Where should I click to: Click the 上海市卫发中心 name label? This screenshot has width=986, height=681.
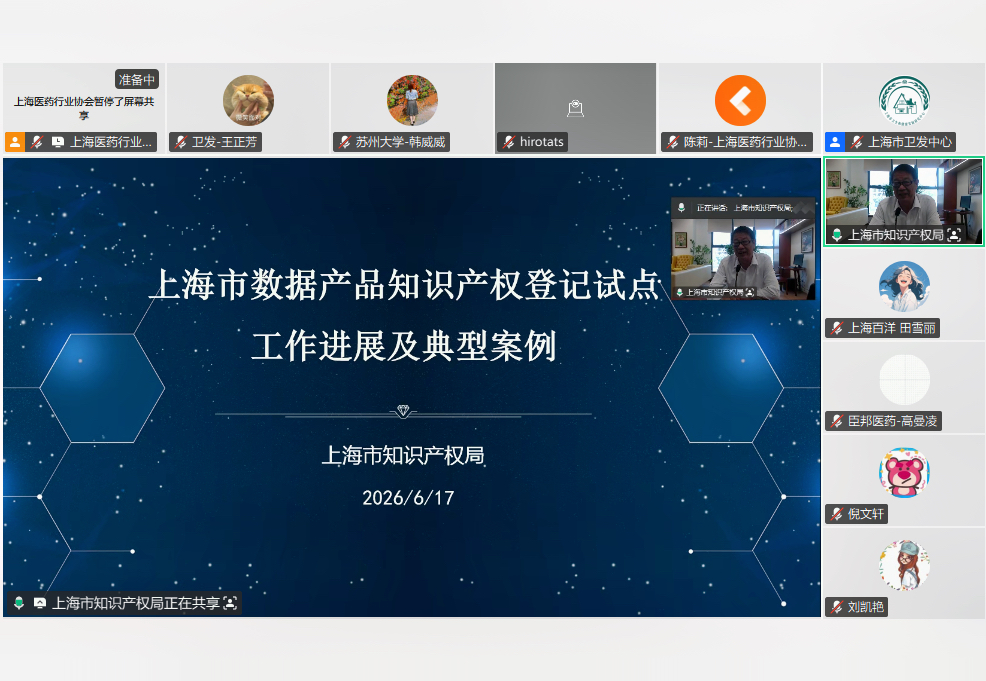coord(910,142)
